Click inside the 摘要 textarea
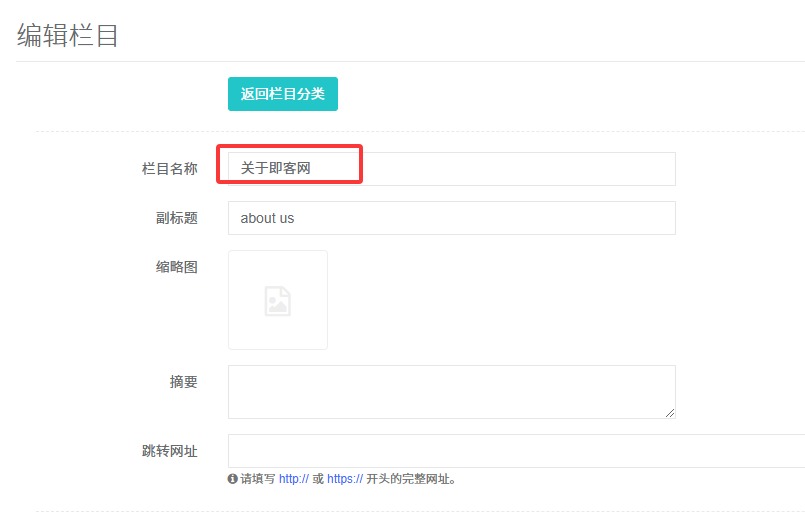The height and width of the screenshot is (514, 805). [x=451, y=391]
